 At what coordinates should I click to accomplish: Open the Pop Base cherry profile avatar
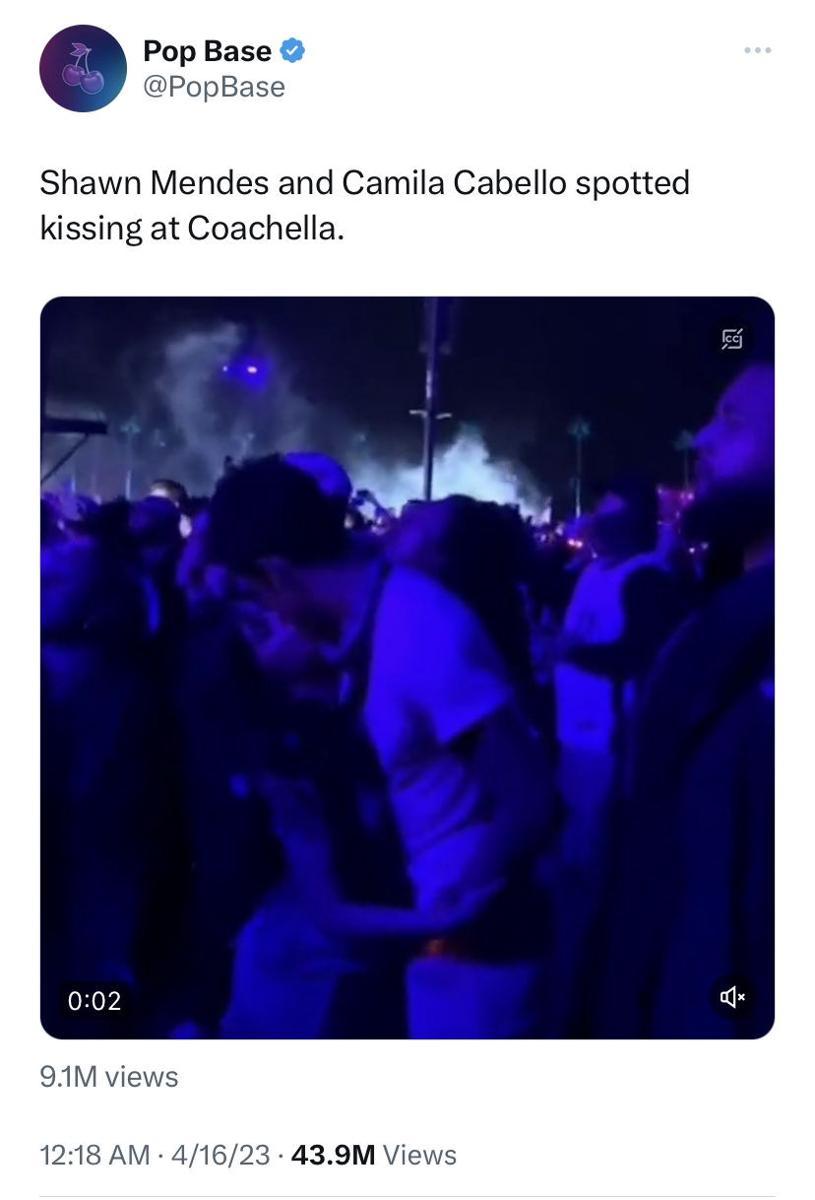[x=83, y=68]
